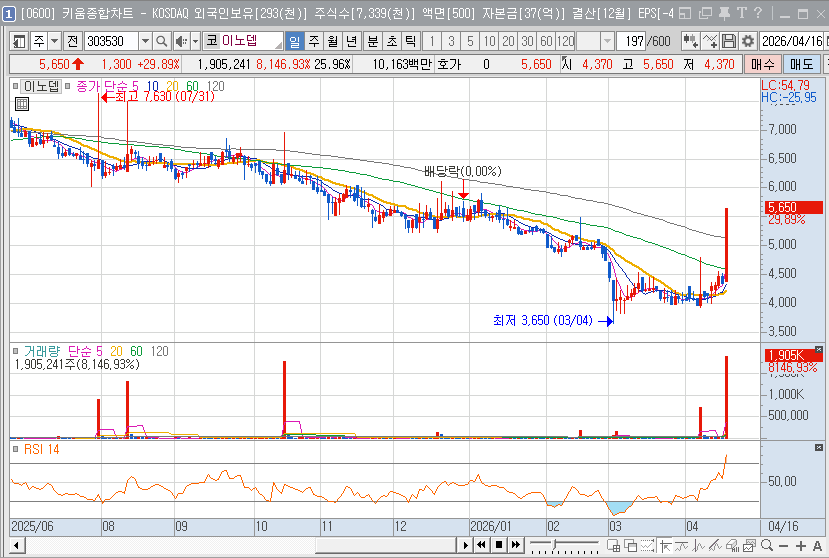The image size is (829, 558).
Task: Choose the 5 interval button
Action: click(470, 41)
